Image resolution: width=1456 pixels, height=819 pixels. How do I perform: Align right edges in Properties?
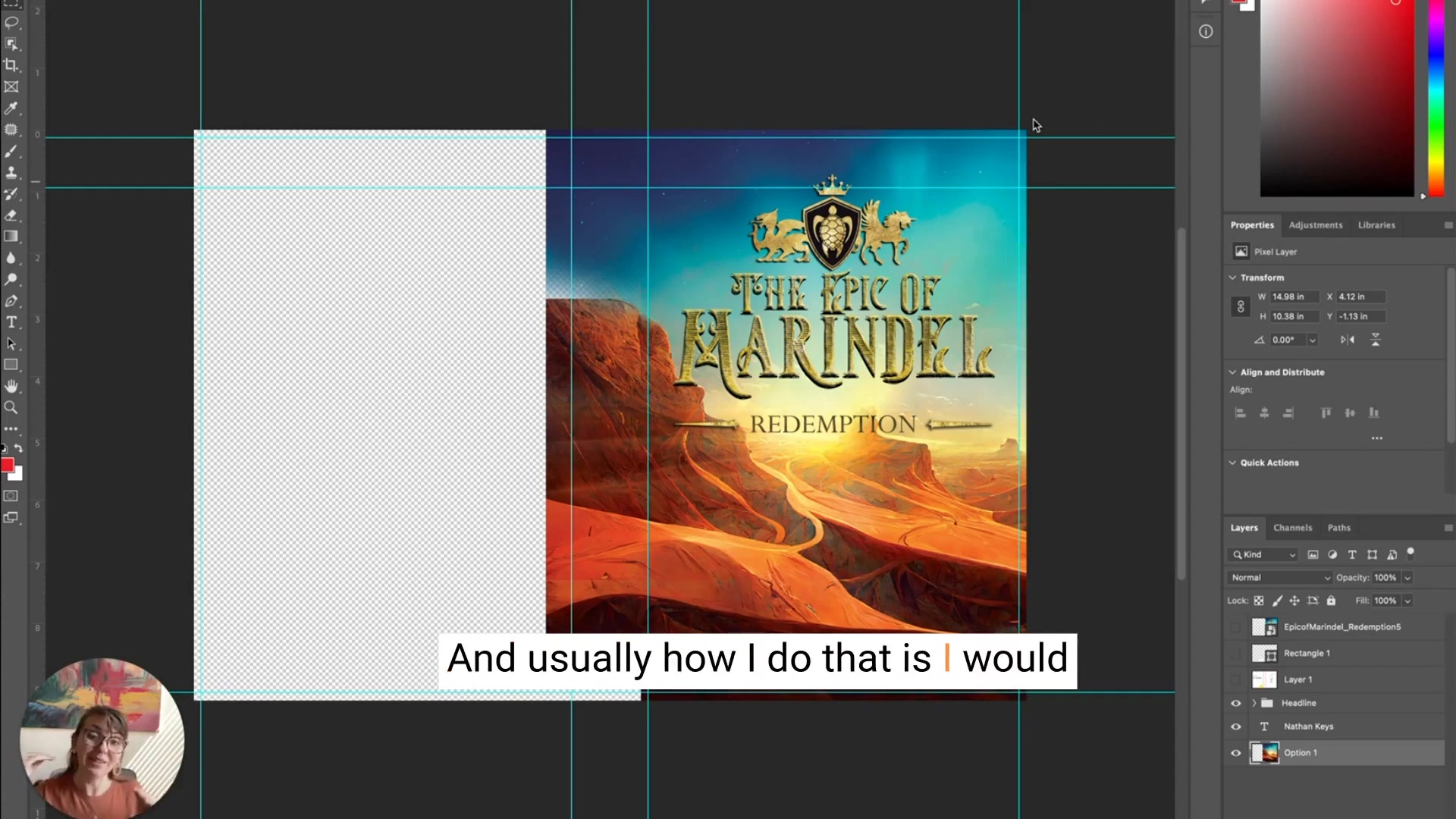[1288, 413]
